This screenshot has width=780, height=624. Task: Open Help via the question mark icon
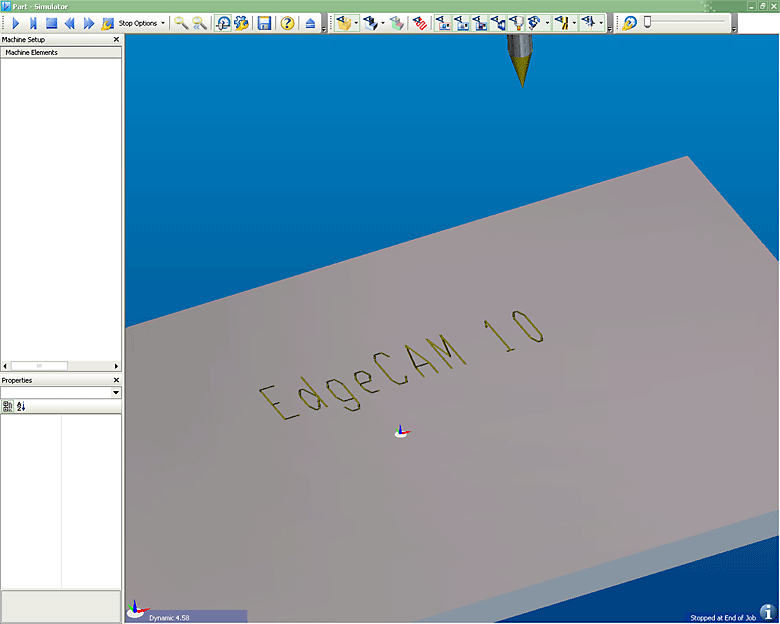[x=287, y=23]
